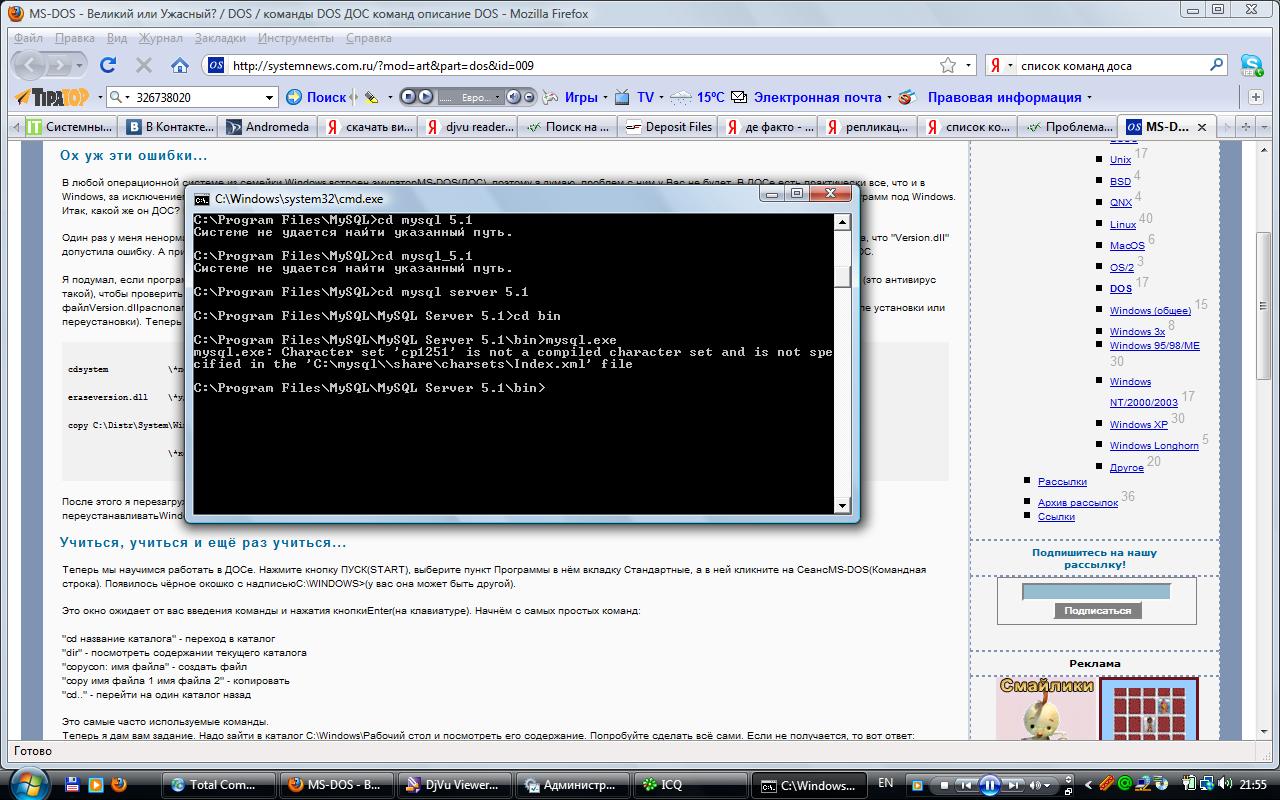The width and height of the screenshot is (1280, 800).
Task: Open the Windows 95/98/ME sidebar link
Action: coord(1154,346)
